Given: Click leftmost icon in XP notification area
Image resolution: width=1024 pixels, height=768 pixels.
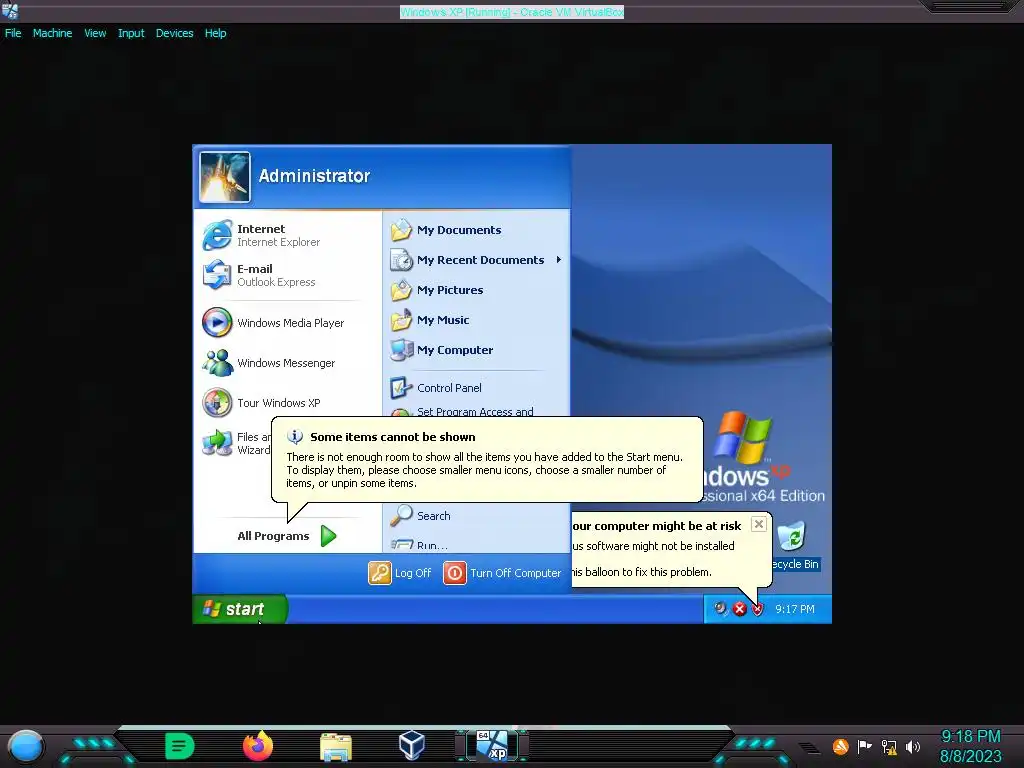Looking at the screenshot, I should click(x=720, y=609).
